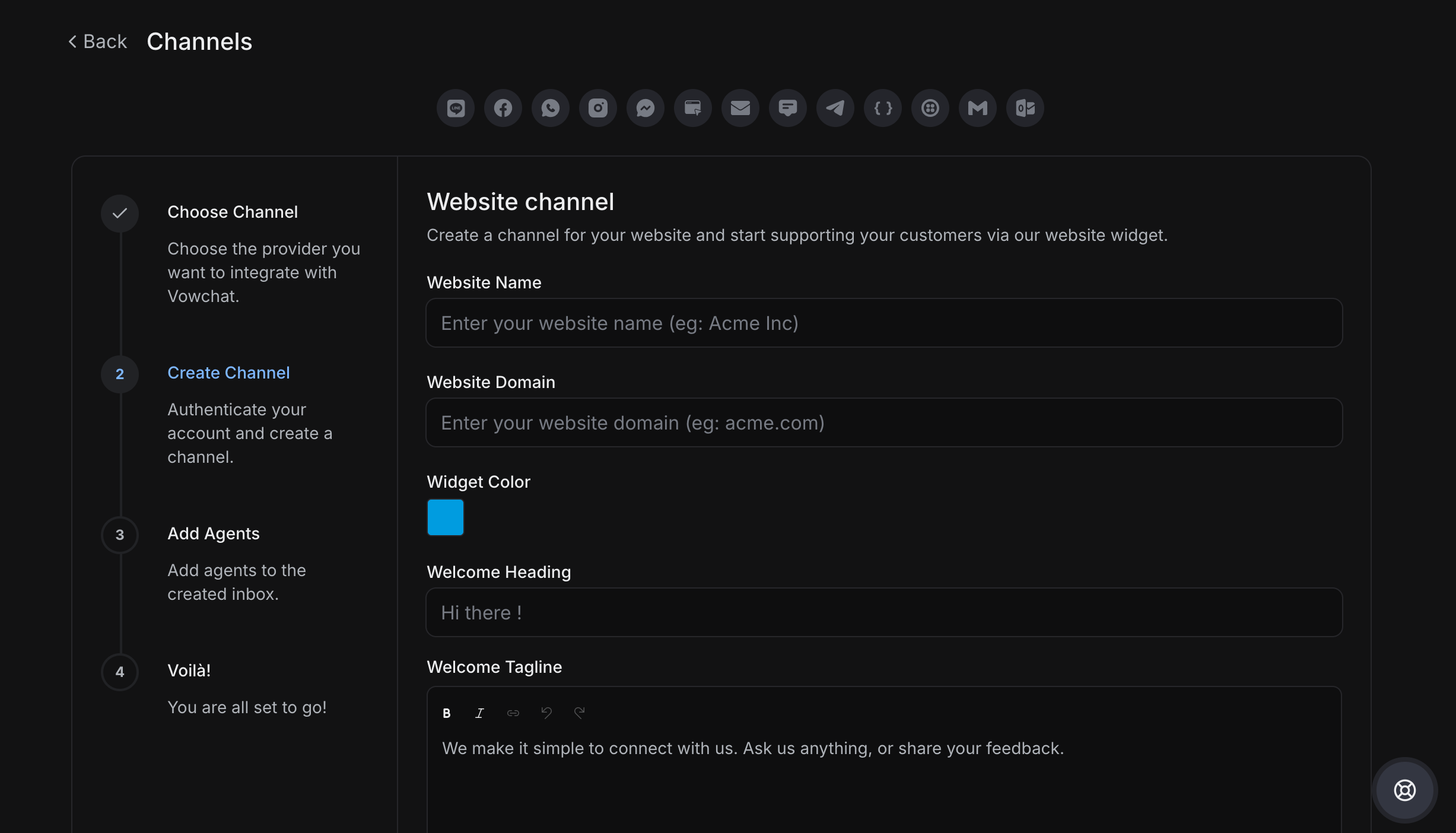Select the Instagram channel icon
The height and width of the screenshot is (833, 1456).
coord(598,108)
